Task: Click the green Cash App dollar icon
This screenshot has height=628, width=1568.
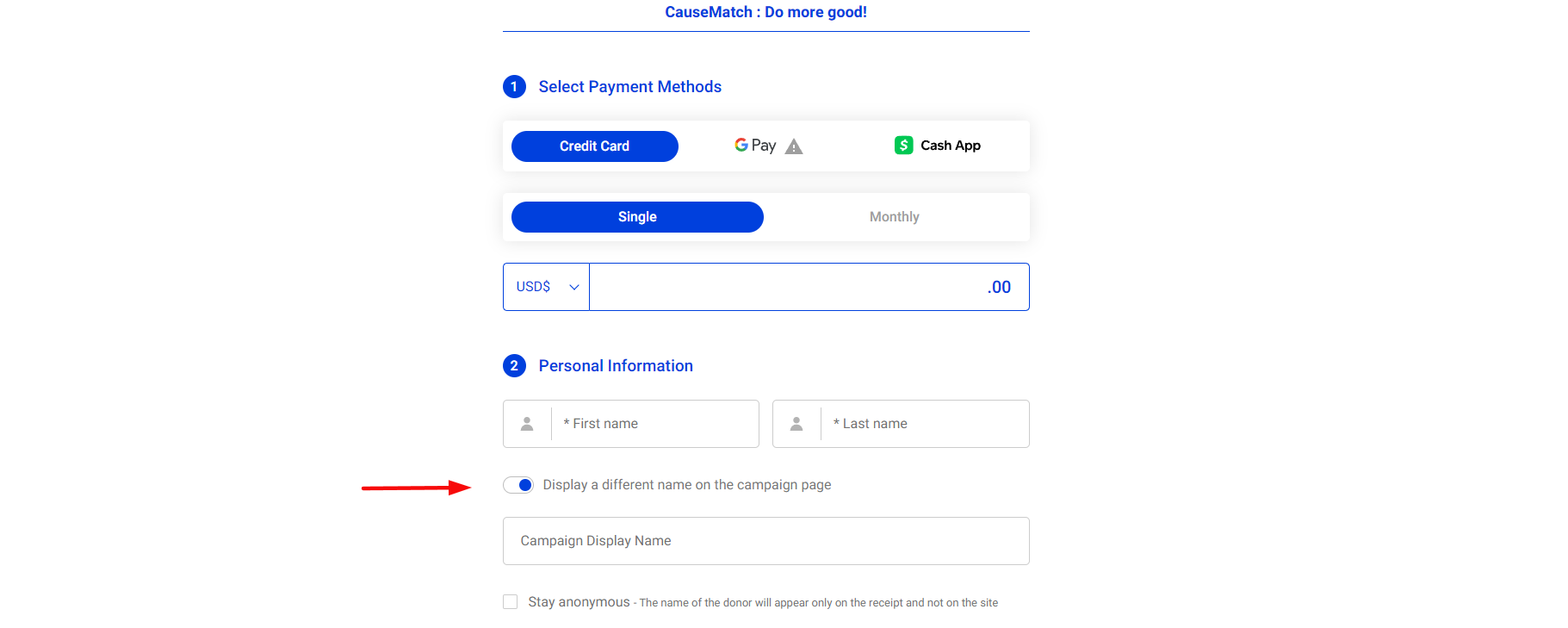Action: [x=903, y=146]
